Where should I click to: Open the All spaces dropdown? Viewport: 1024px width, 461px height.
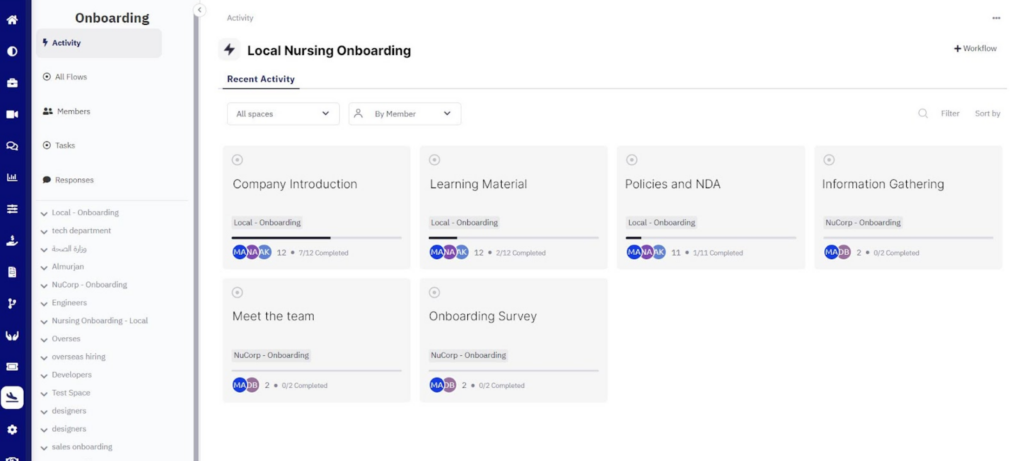point(283,114)
